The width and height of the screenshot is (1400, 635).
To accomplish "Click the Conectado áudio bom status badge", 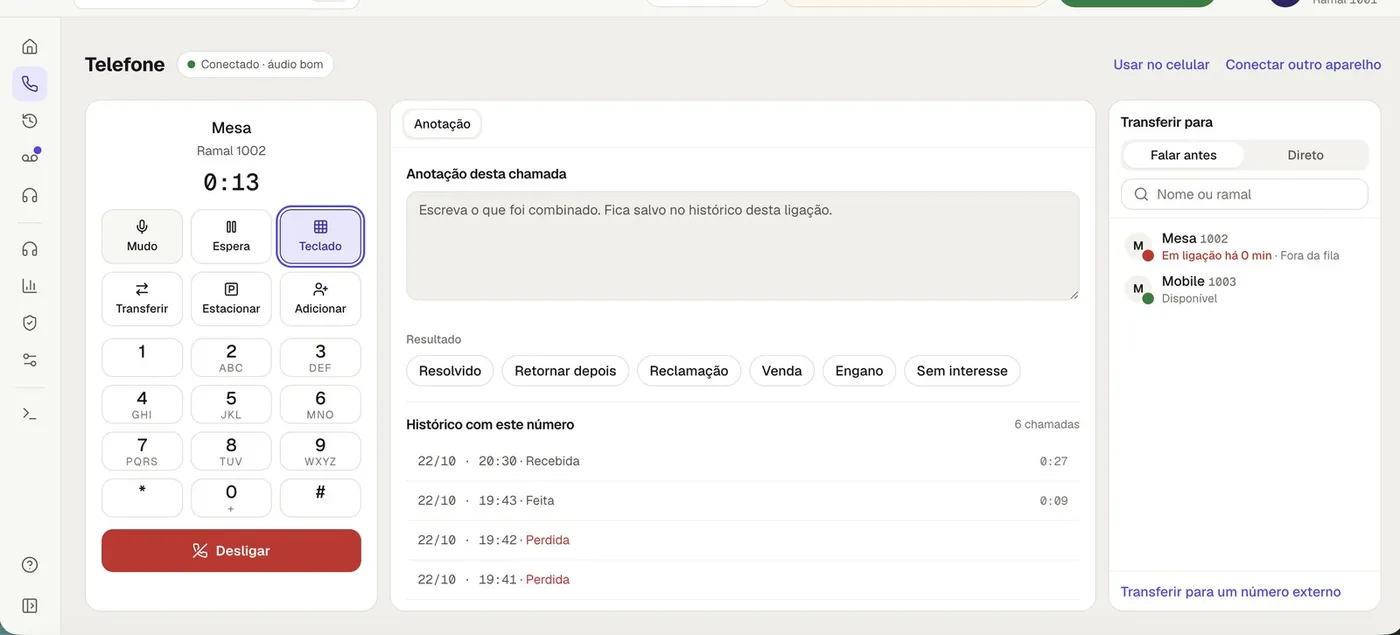I will click(256, 65).
